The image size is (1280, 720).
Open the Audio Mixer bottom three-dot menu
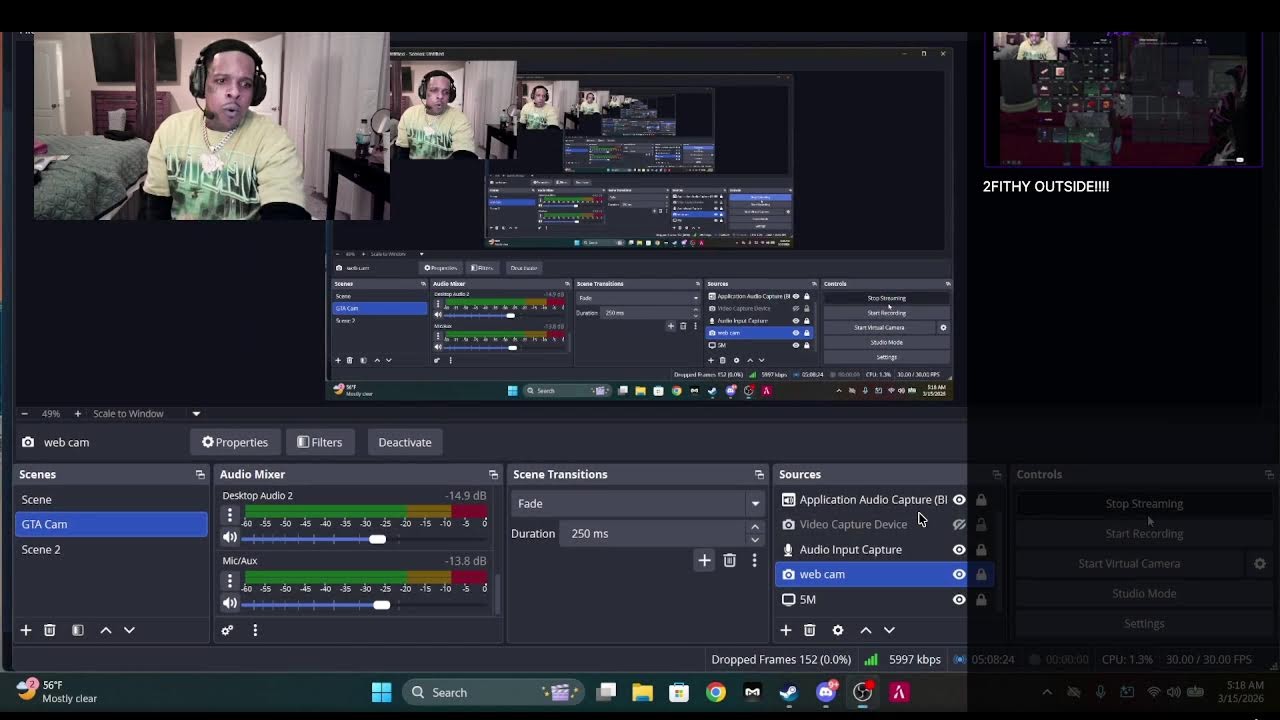255,630
